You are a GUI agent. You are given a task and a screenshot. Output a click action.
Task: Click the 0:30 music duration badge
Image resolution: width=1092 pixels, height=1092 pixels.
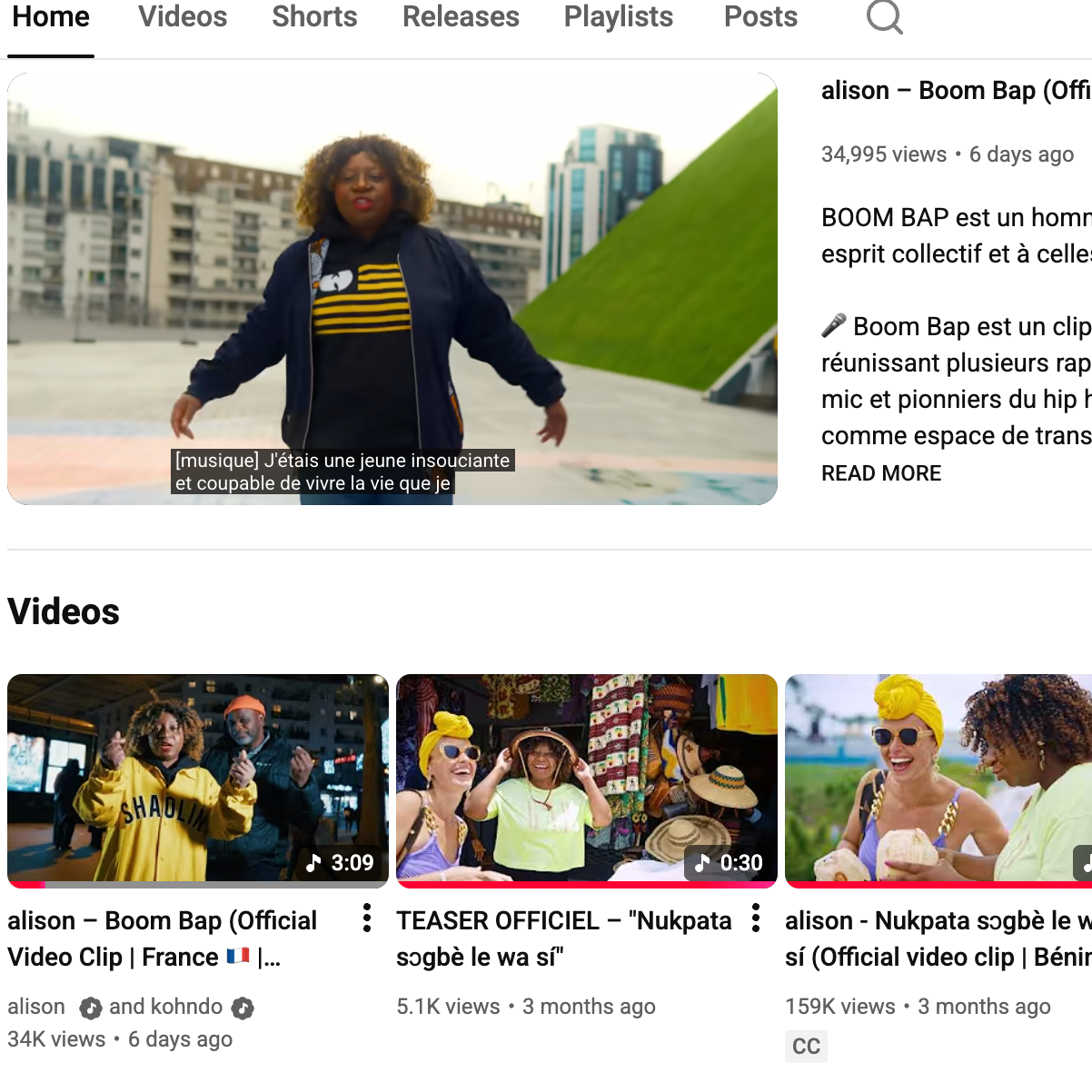pos(730,862)
